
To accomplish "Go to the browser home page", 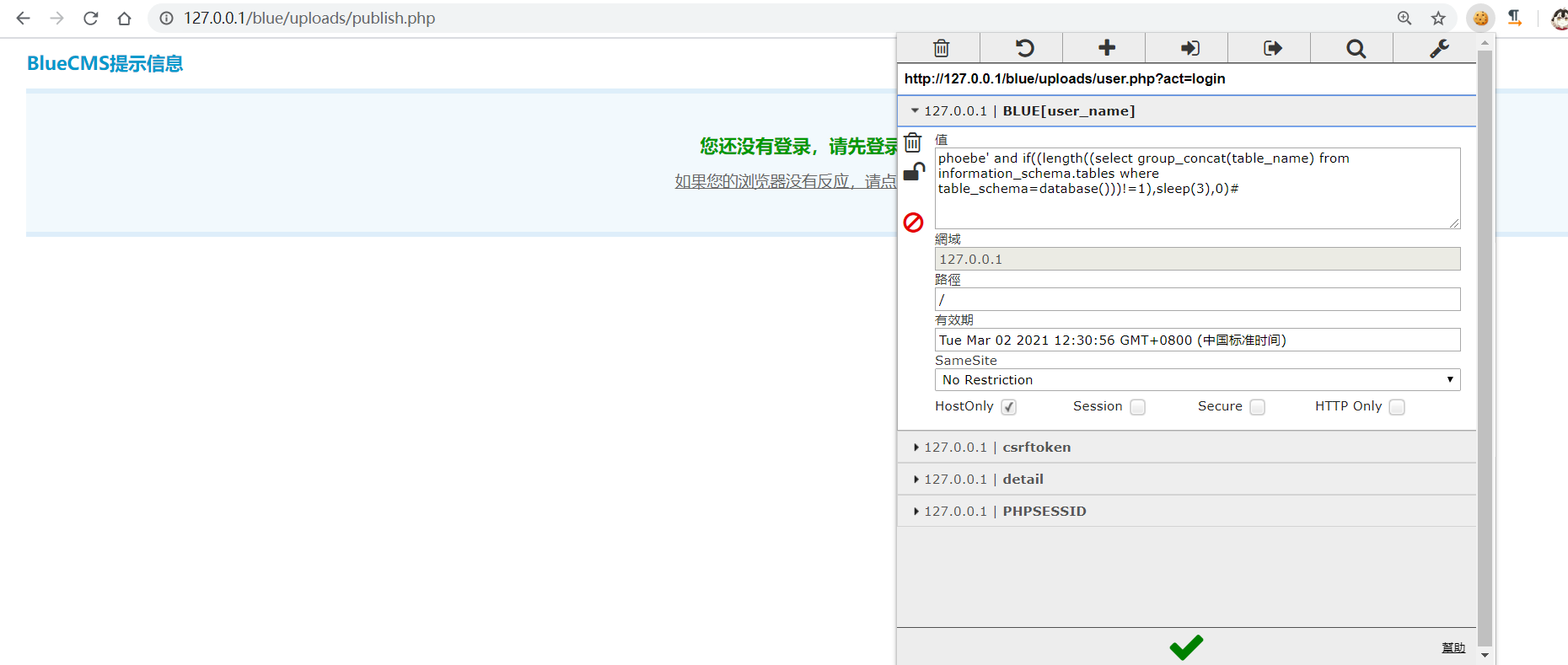I will [124, 18].
